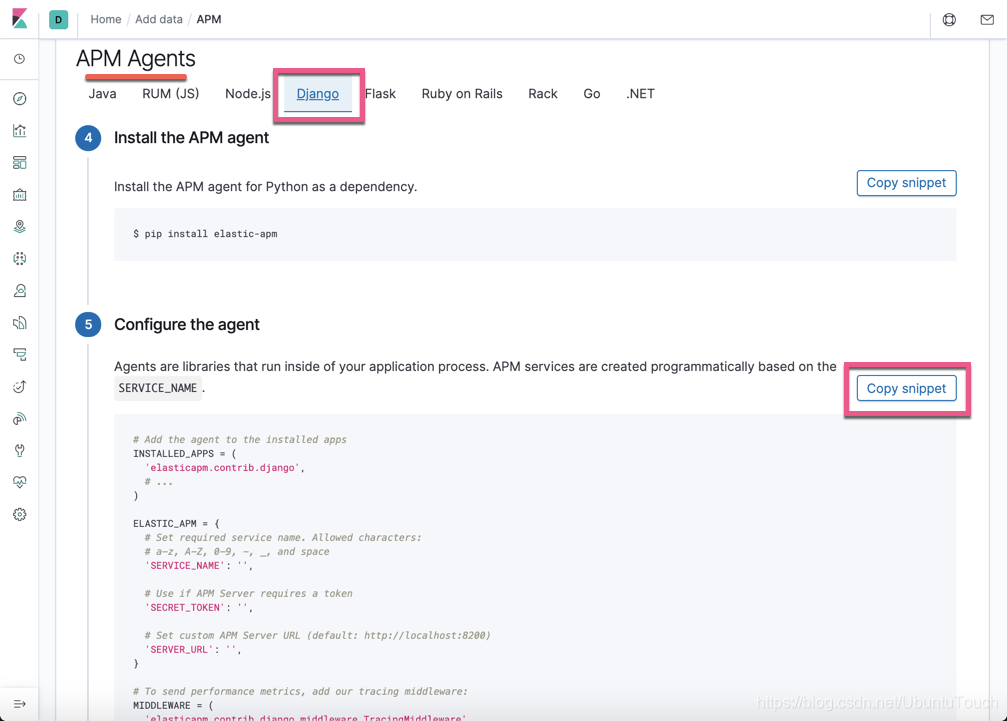The height and width of the screenshot is (721, 1007).
Task: Open Maps icon in sidebar
Action: 20,227
